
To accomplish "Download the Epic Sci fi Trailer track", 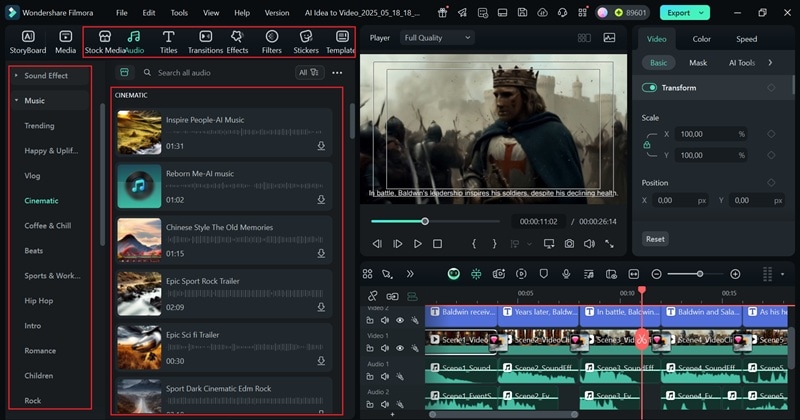I will coord(321,361).
